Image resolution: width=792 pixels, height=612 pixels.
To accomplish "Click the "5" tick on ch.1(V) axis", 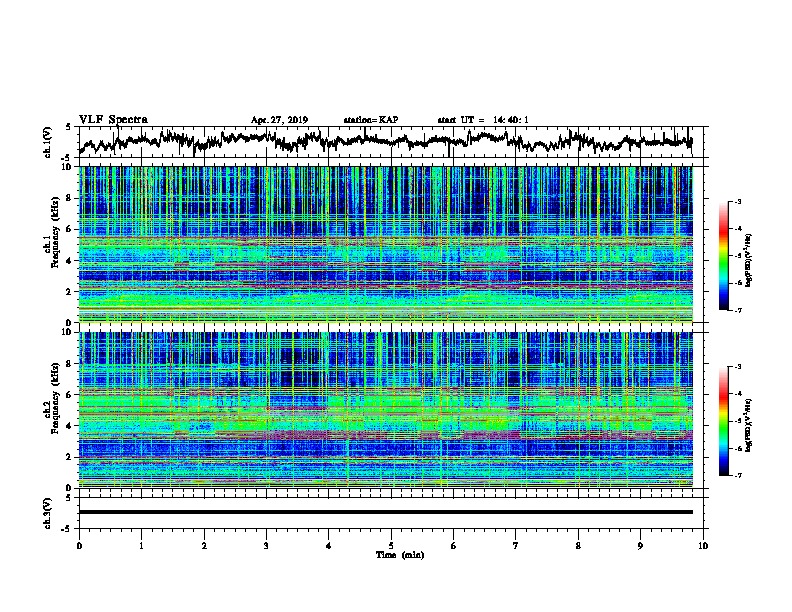I will click(x=68, y=127).
